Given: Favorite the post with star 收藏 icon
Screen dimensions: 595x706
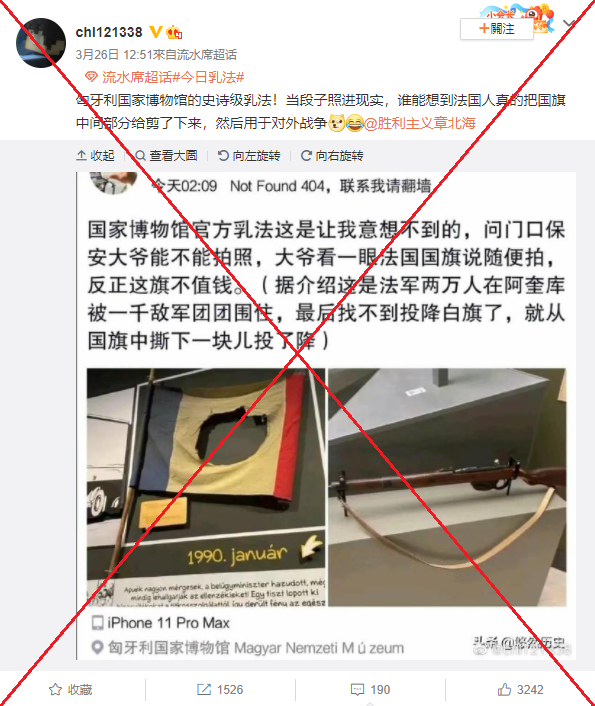Looking at the screenshot, I should point(71,690).
